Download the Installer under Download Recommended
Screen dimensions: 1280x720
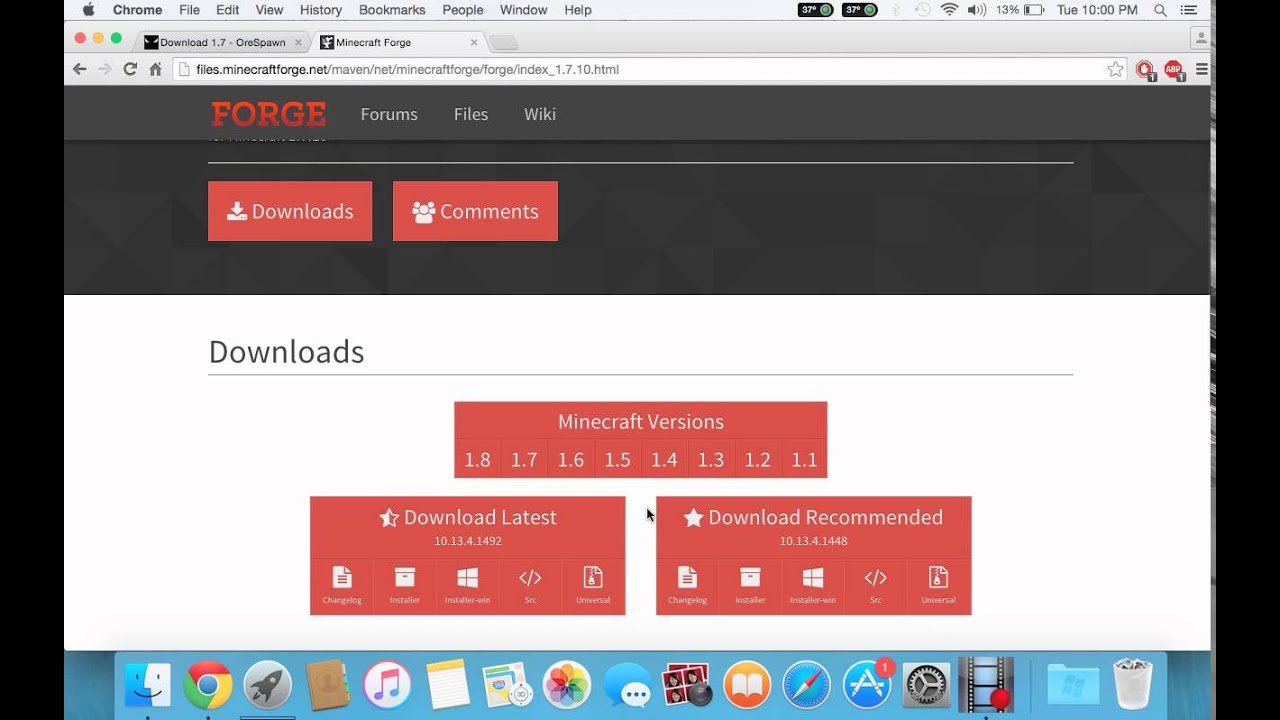(x=750, y=586)
